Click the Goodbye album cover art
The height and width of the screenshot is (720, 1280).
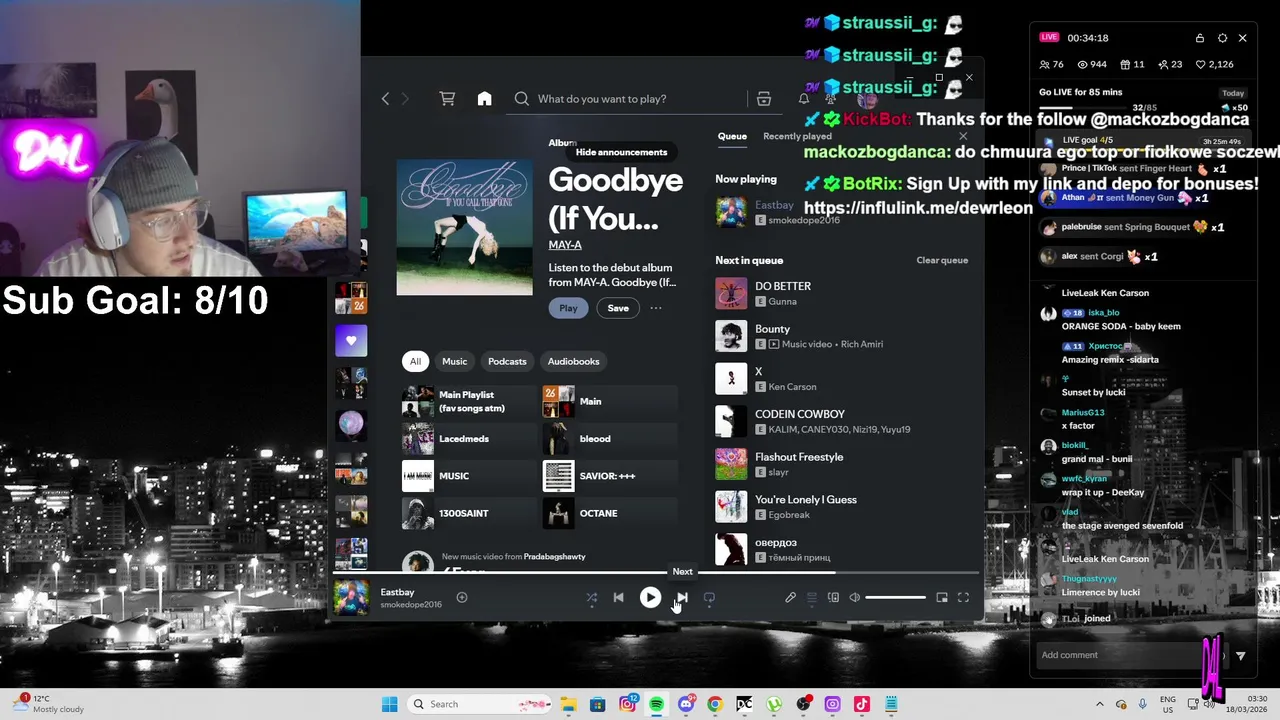coord(465,227)
